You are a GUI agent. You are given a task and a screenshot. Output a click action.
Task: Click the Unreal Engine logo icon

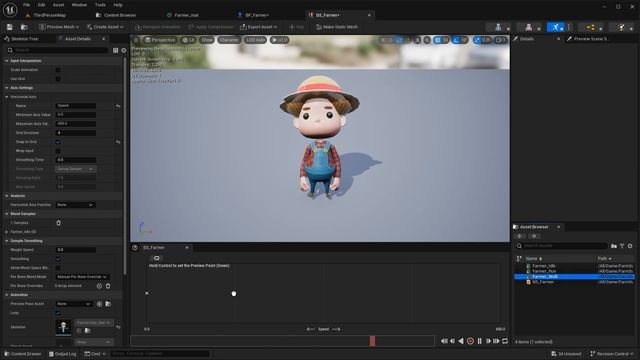pyautogui.click(x=10, y=10)
